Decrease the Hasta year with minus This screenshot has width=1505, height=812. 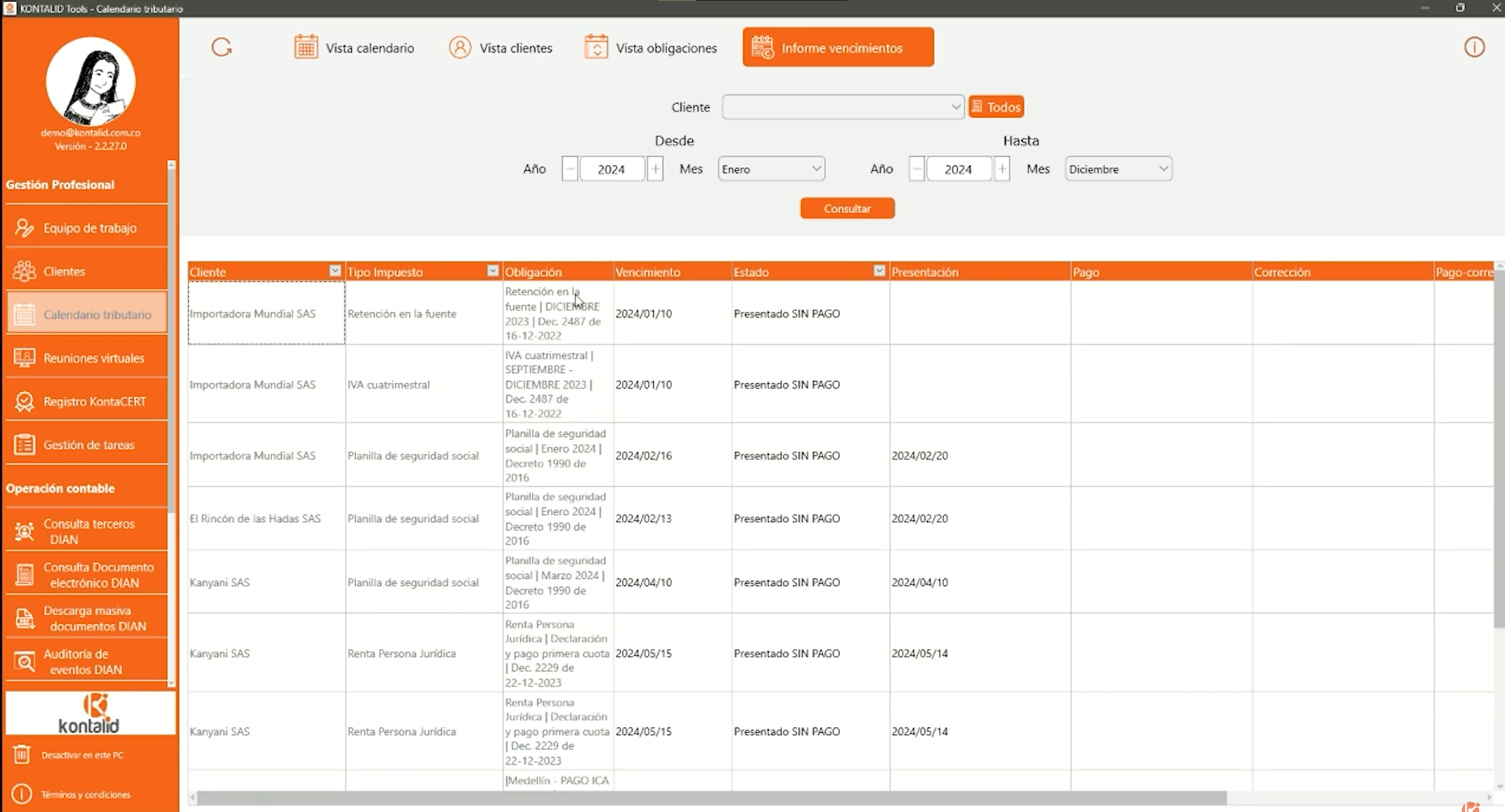(x=916, y=169)
